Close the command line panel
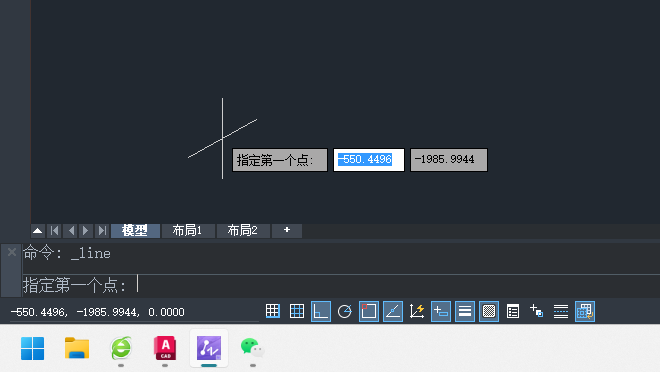This screenshot has height=372, width=660. (12, 252)
